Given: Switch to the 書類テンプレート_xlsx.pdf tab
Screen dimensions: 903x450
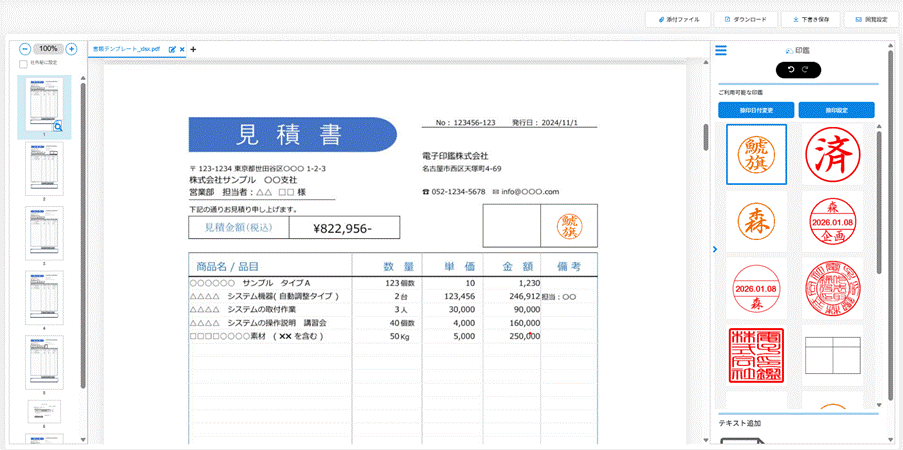Looking at the screenshot, I should [128, 48].
